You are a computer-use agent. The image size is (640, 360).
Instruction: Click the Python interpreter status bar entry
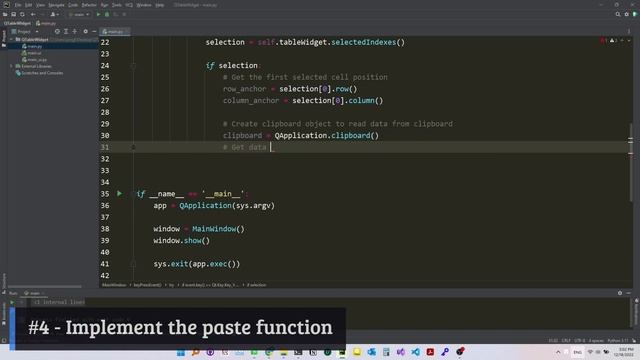pyautogui.click(x=618, y=340)
